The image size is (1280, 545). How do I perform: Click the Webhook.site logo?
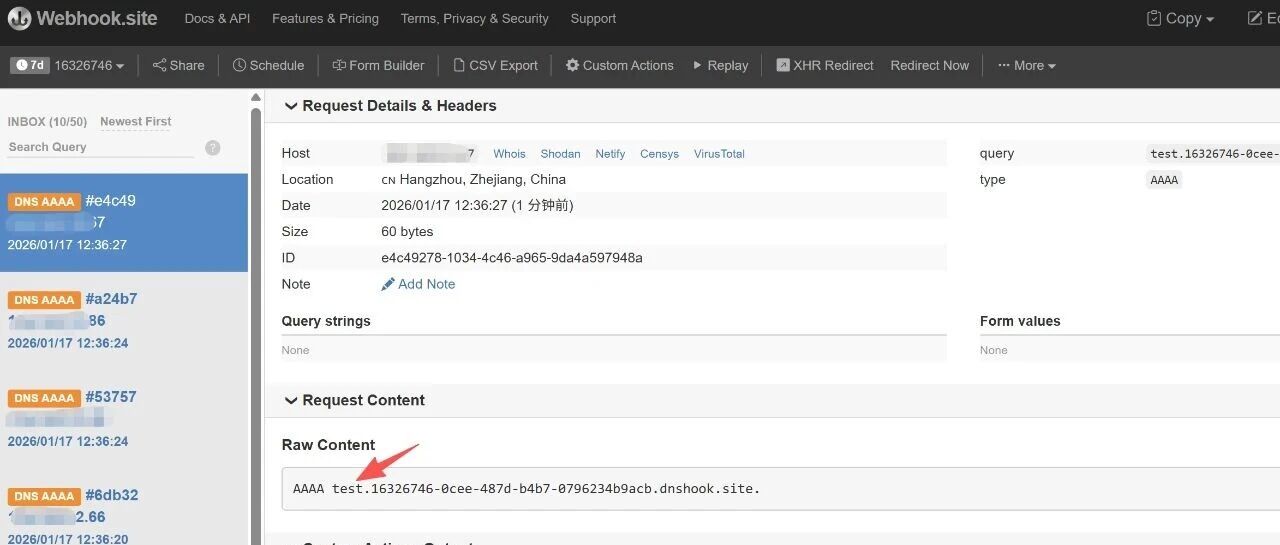click(x=81, y=18)
